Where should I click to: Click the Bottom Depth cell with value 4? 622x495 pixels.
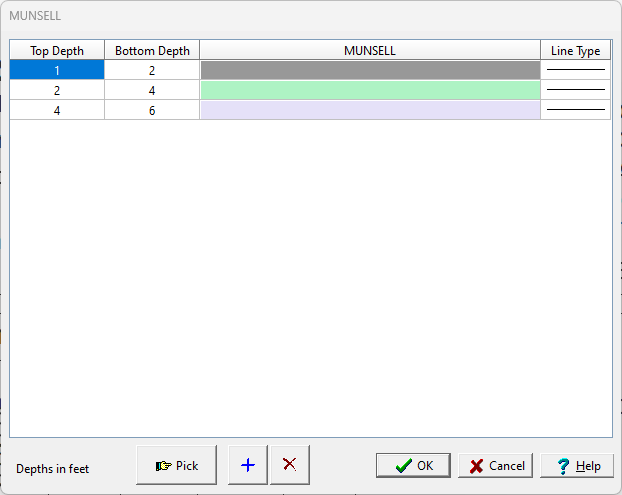pyautogui.click(x=152, y=90)
